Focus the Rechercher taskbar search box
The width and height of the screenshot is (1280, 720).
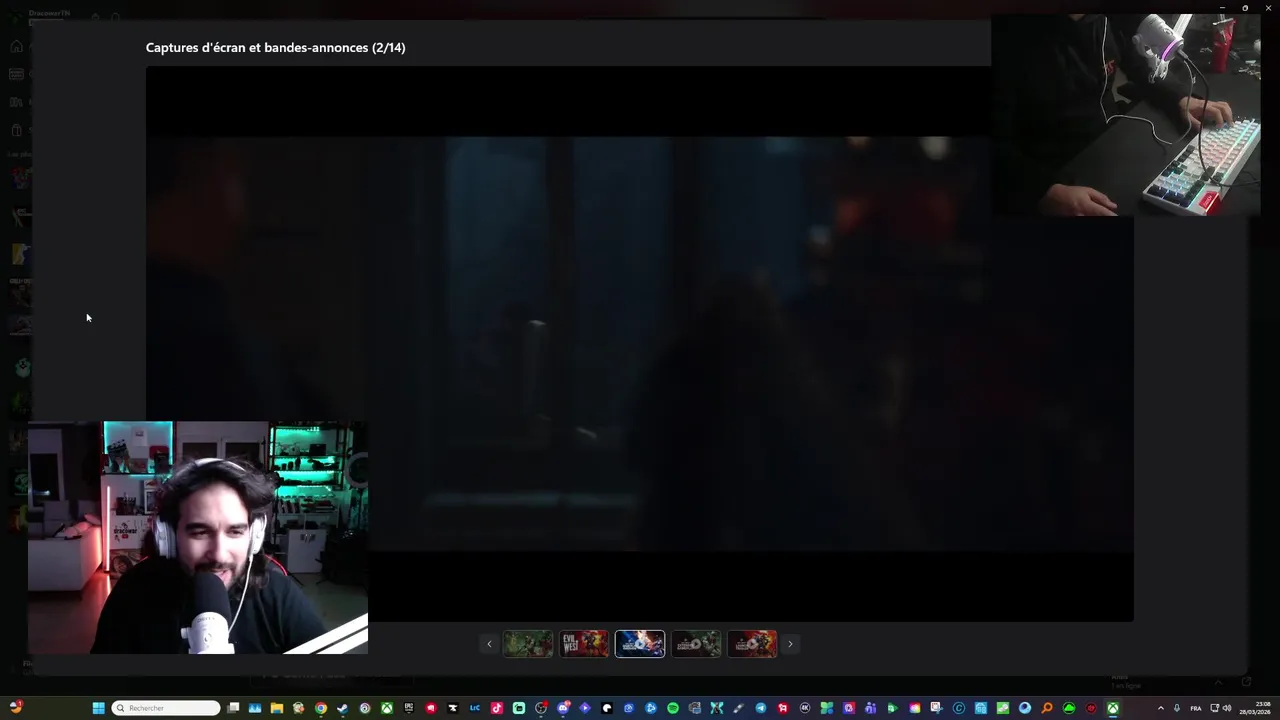pyautogui.click(x=166, y=708)
